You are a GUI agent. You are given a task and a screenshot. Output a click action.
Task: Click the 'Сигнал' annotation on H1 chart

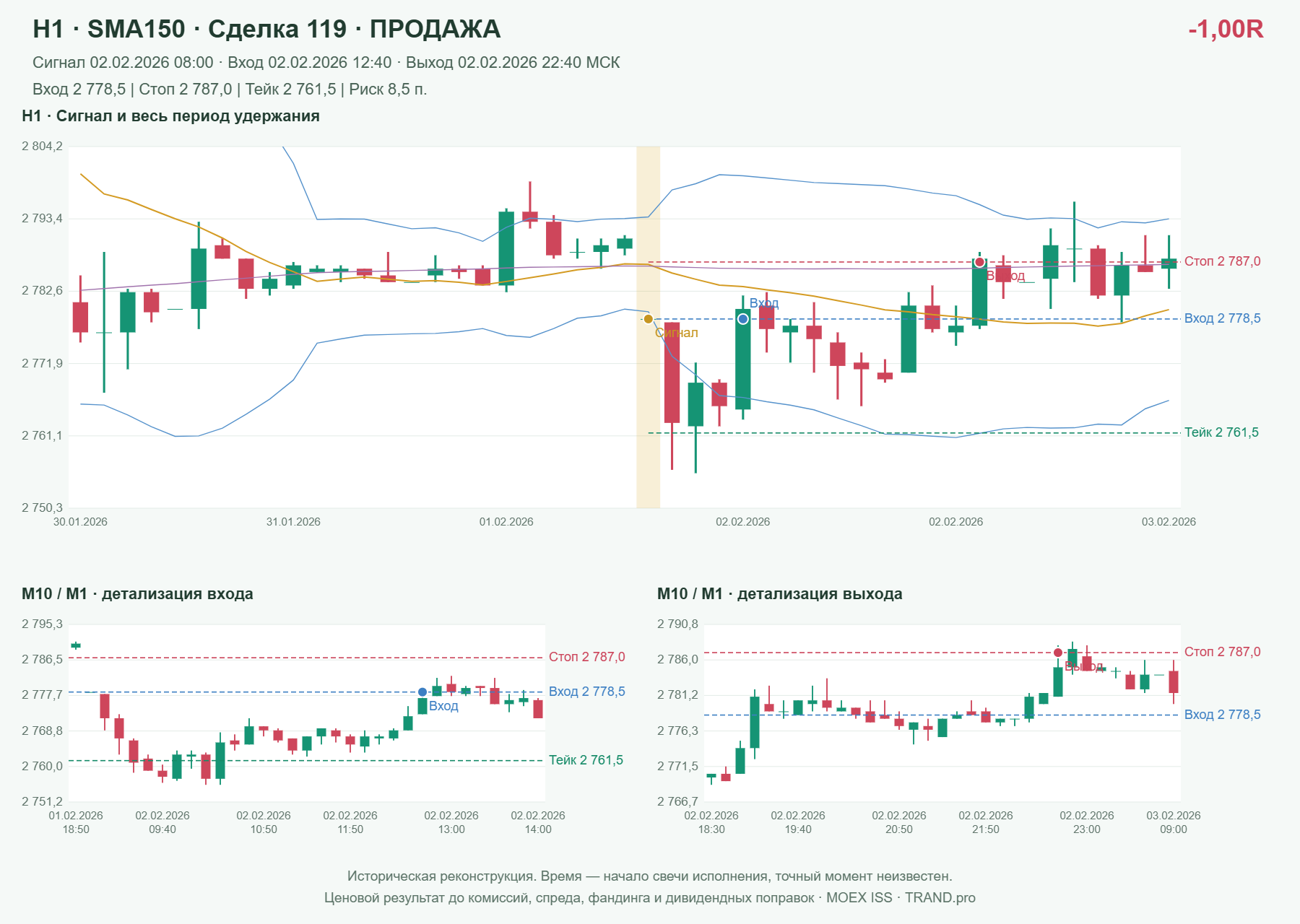pyautogui.click(x=676, y=333)
